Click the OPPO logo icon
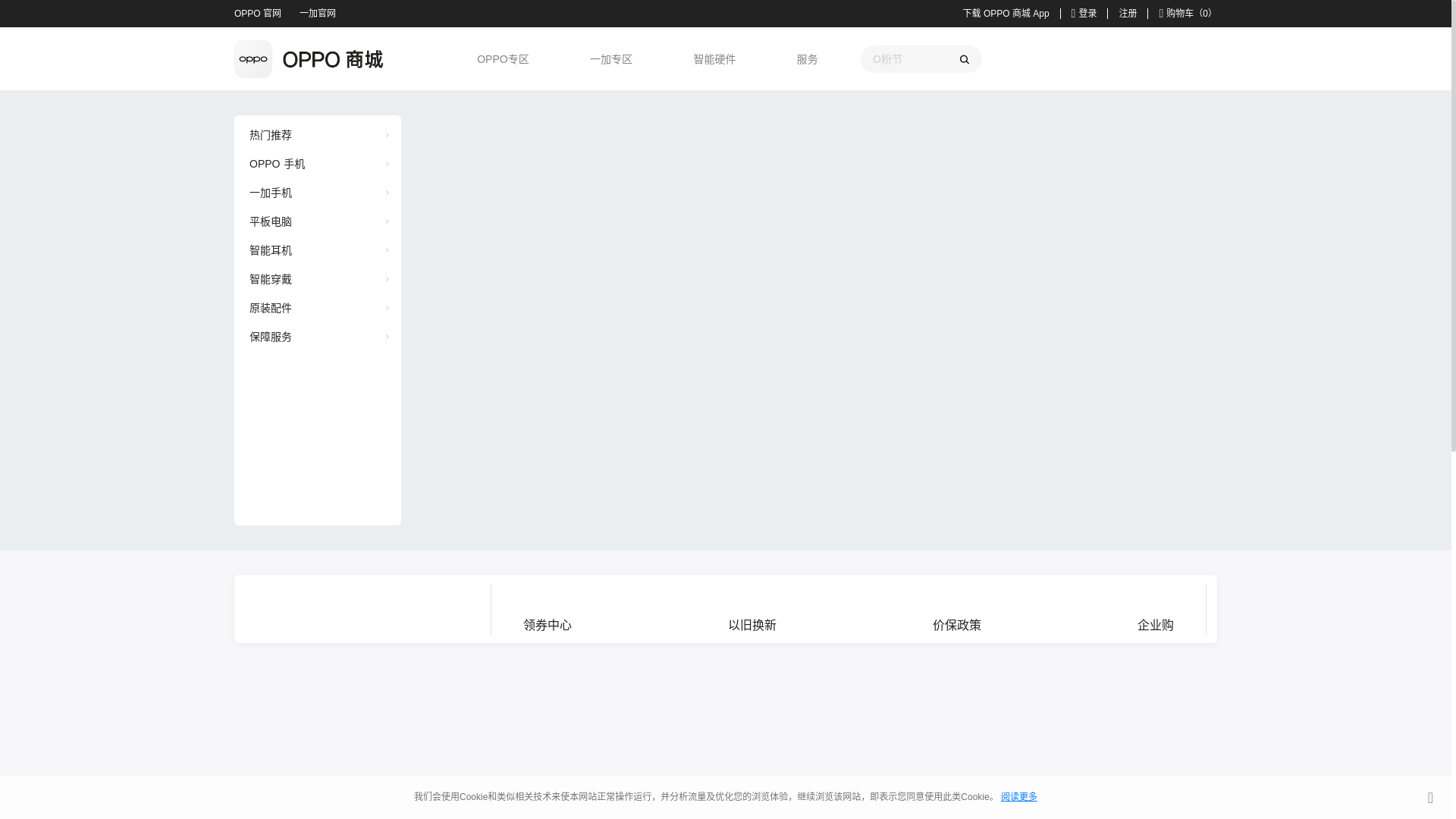The image size is (1456, 819). (x=253, y=59)
